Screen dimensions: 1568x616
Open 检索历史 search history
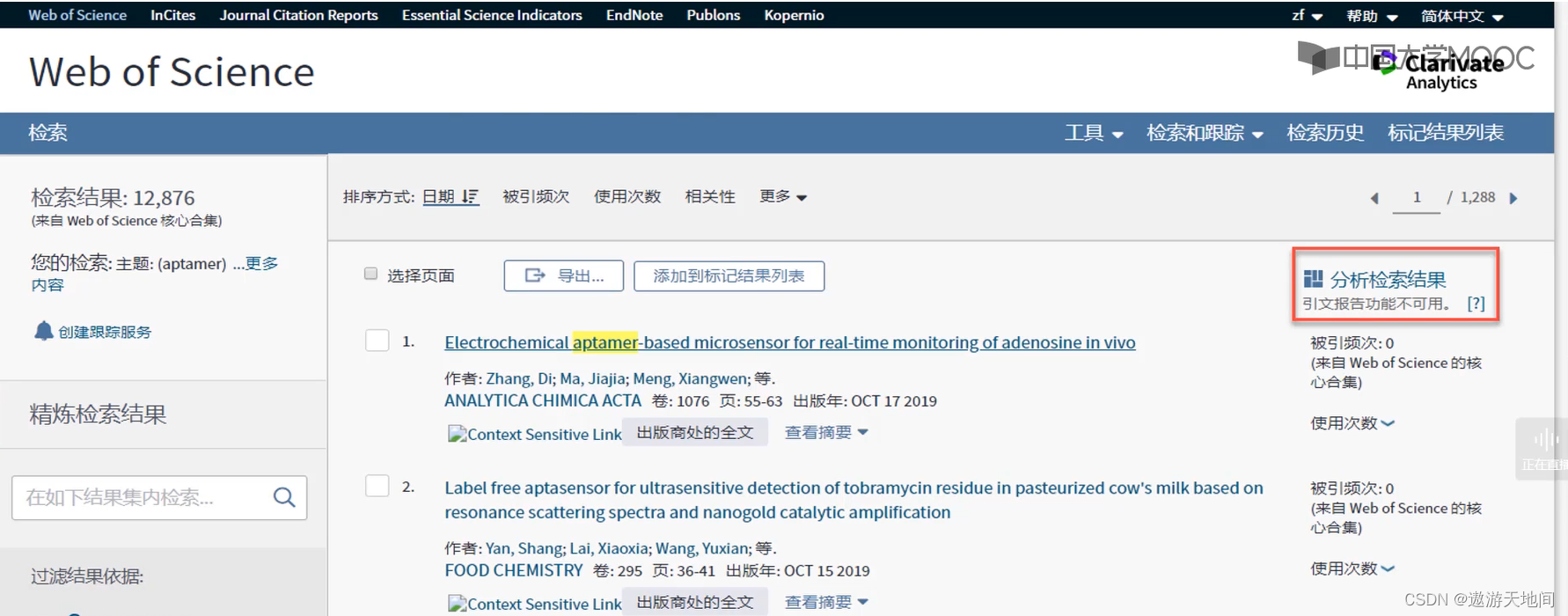(x=1325, y=133)
